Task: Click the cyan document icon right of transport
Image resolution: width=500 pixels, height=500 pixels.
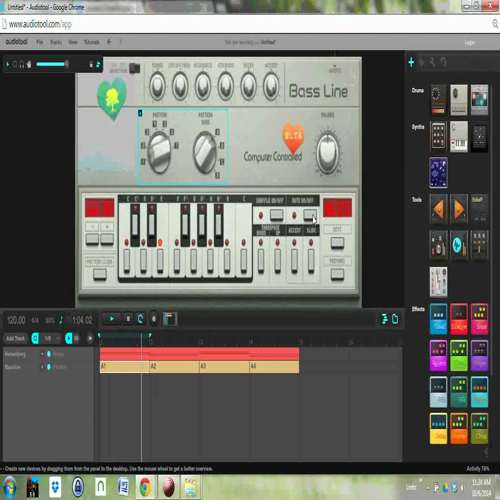Action: click(395, 319)
